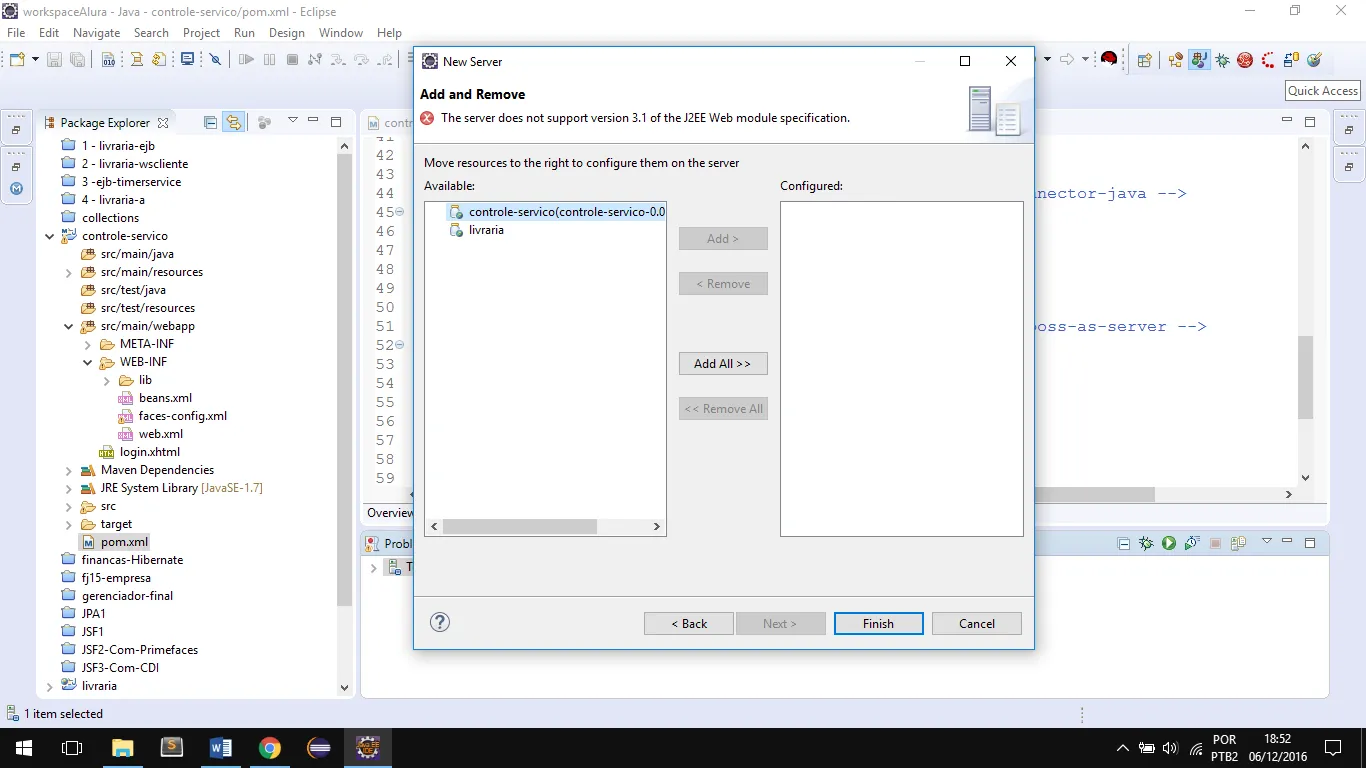Expand JRE System Library node
1366x768 pixels.
click(68, 488)
